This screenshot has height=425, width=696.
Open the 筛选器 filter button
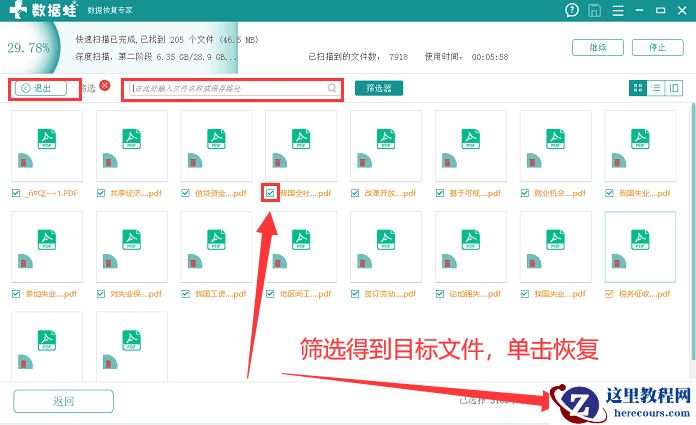coord(379,88)
